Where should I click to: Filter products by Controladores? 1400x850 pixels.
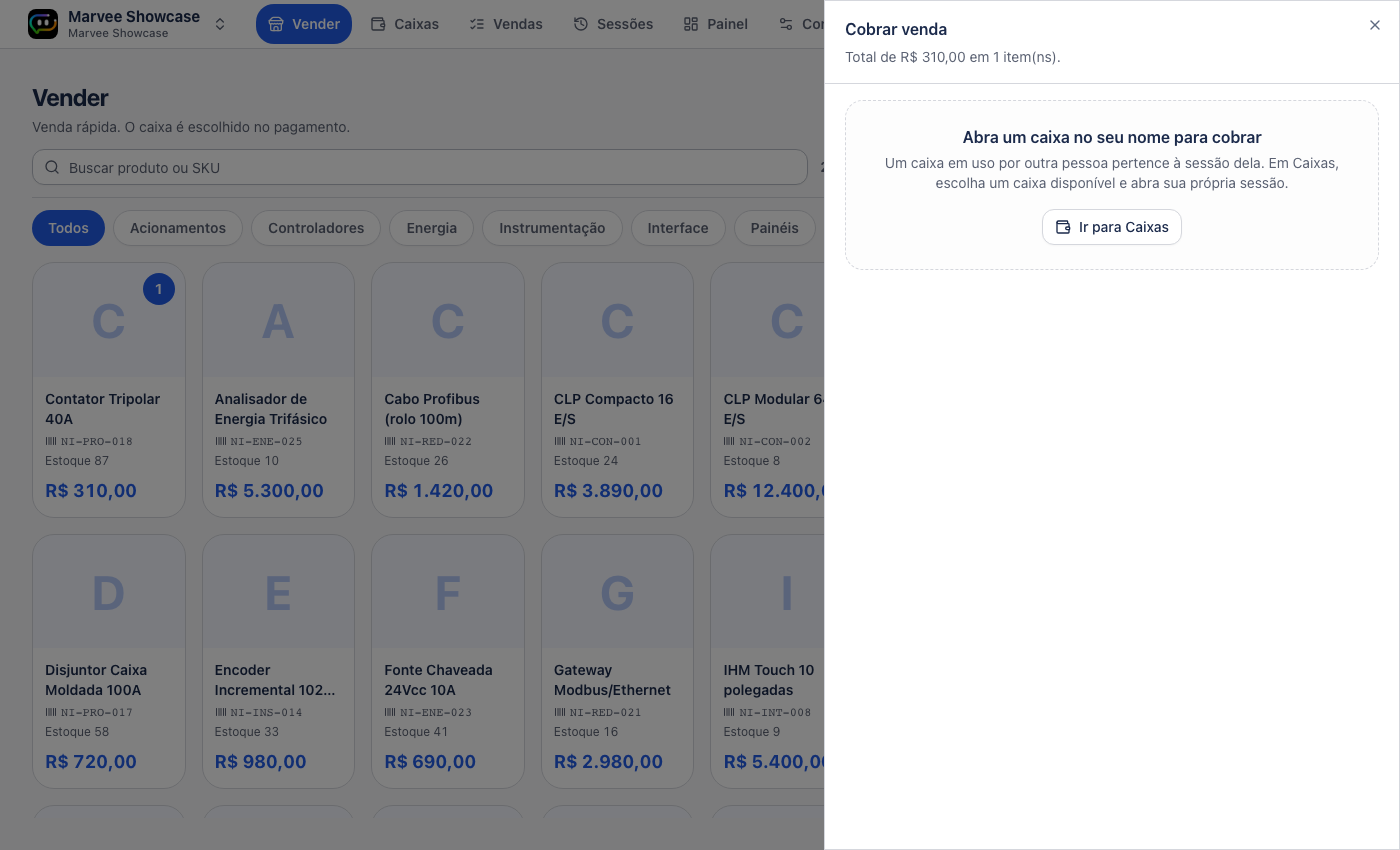click(x=316, y=228)
